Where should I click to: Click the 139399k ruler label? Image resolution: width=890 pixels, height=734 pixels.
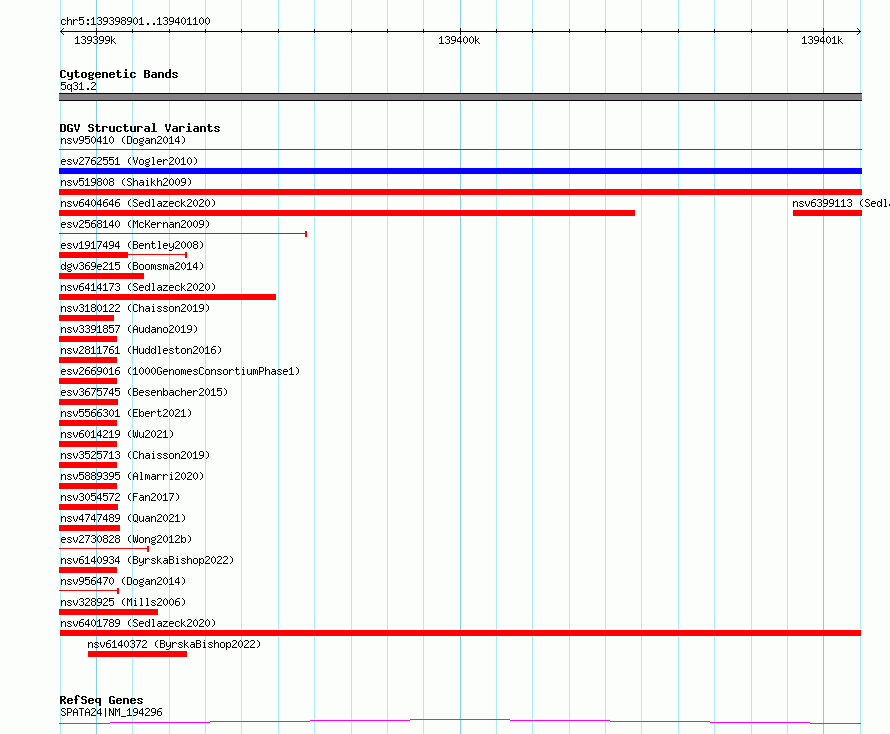pyautogui.click(x=95, y=40)
